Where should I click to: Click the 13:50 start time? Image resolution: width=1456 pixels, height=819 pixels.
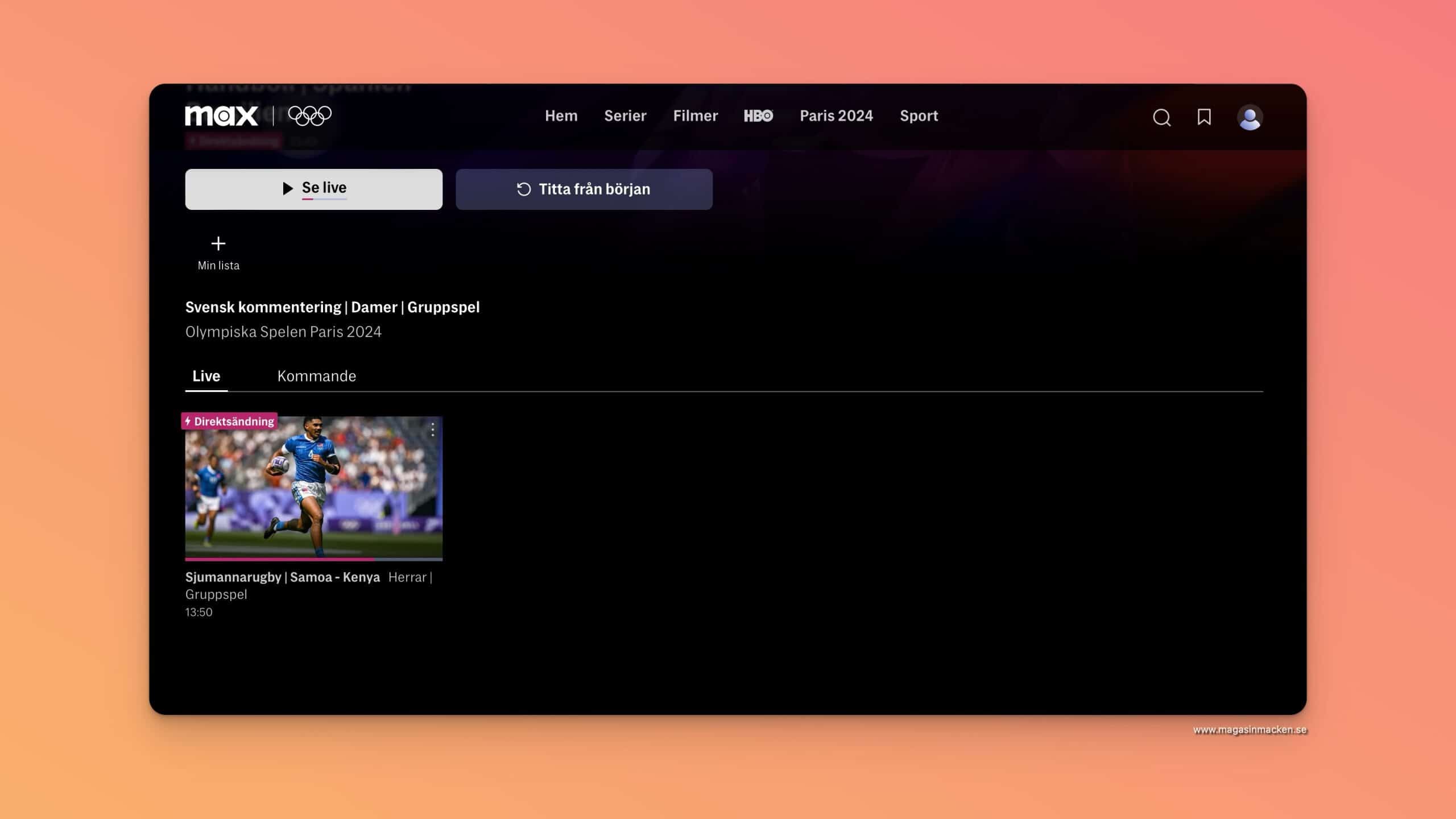[x=199, y=612]
